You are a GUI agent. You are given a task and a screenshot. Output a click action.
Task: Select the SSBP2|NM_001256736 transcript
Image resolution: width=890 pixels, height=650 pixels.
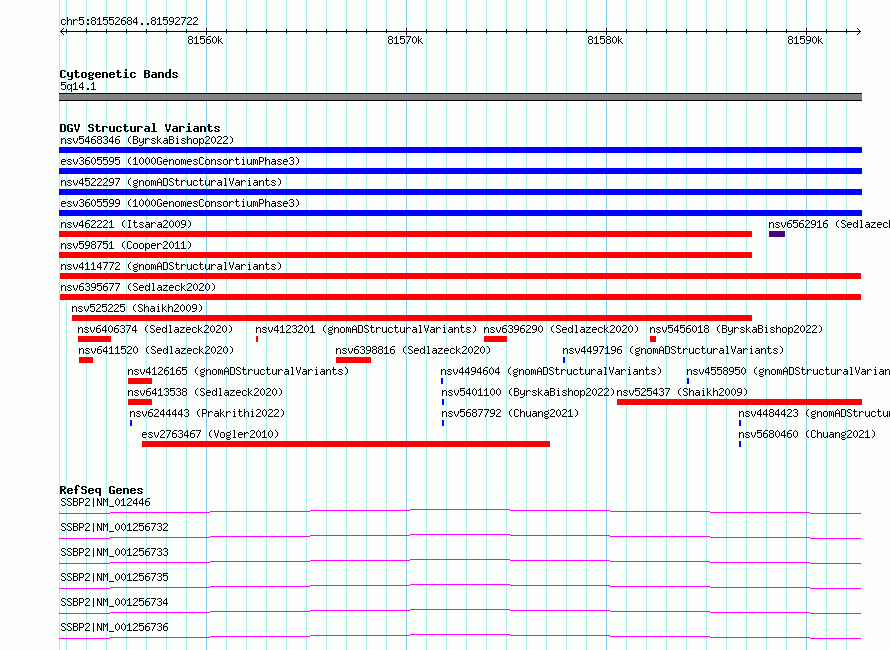pyautogui.click(x=115, y=627)
